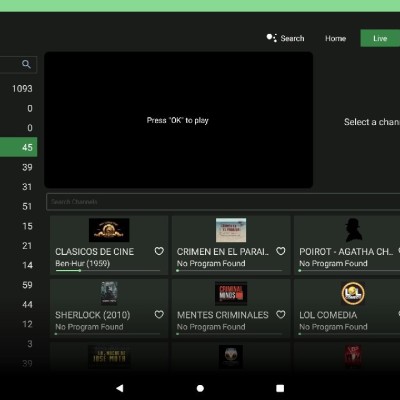This screenshot has height=400, width=400.
Task: Play the preview showing Press OK to play
Action: [178, 120]
